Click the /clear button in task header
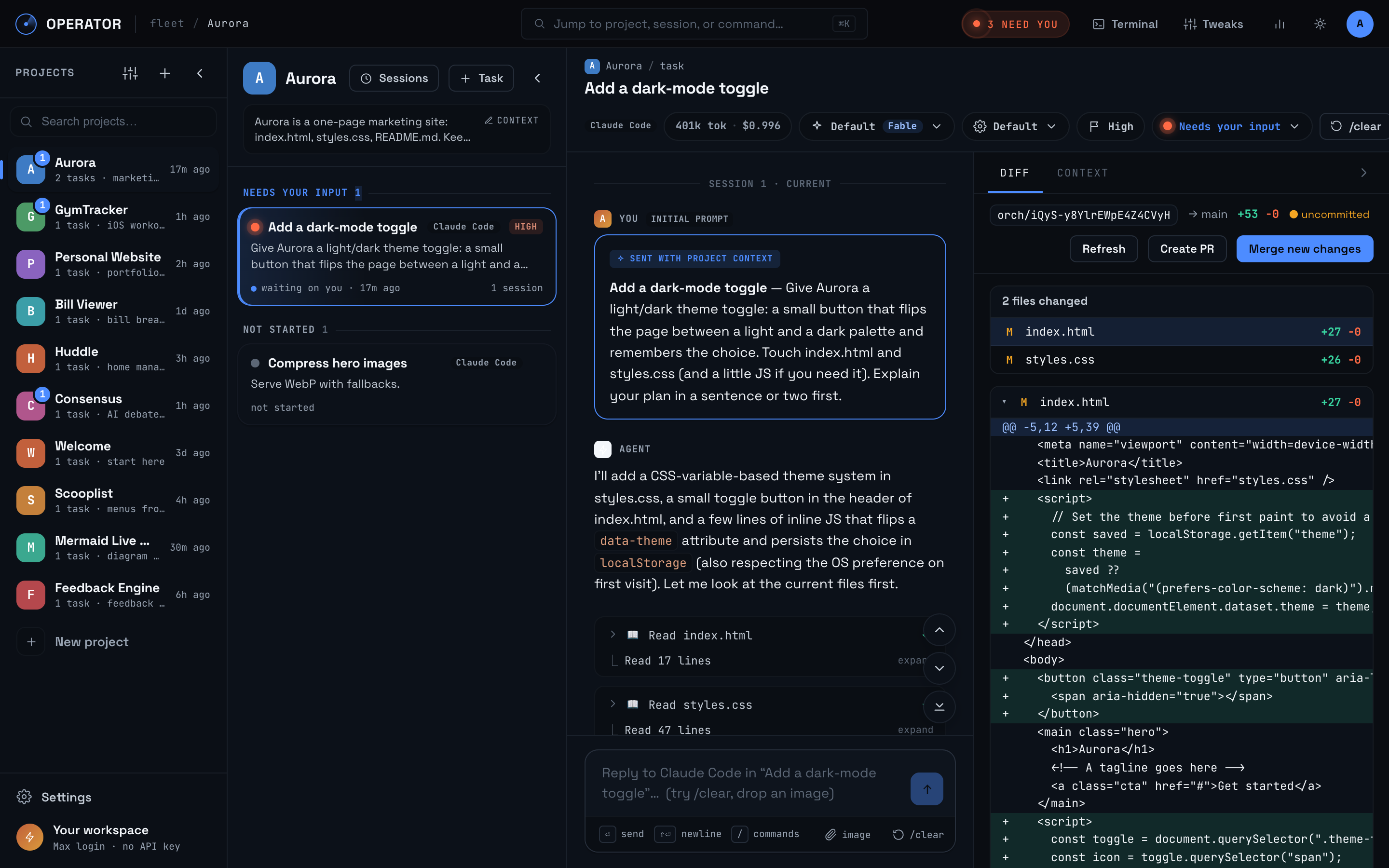 click(x=1355, y=126)
